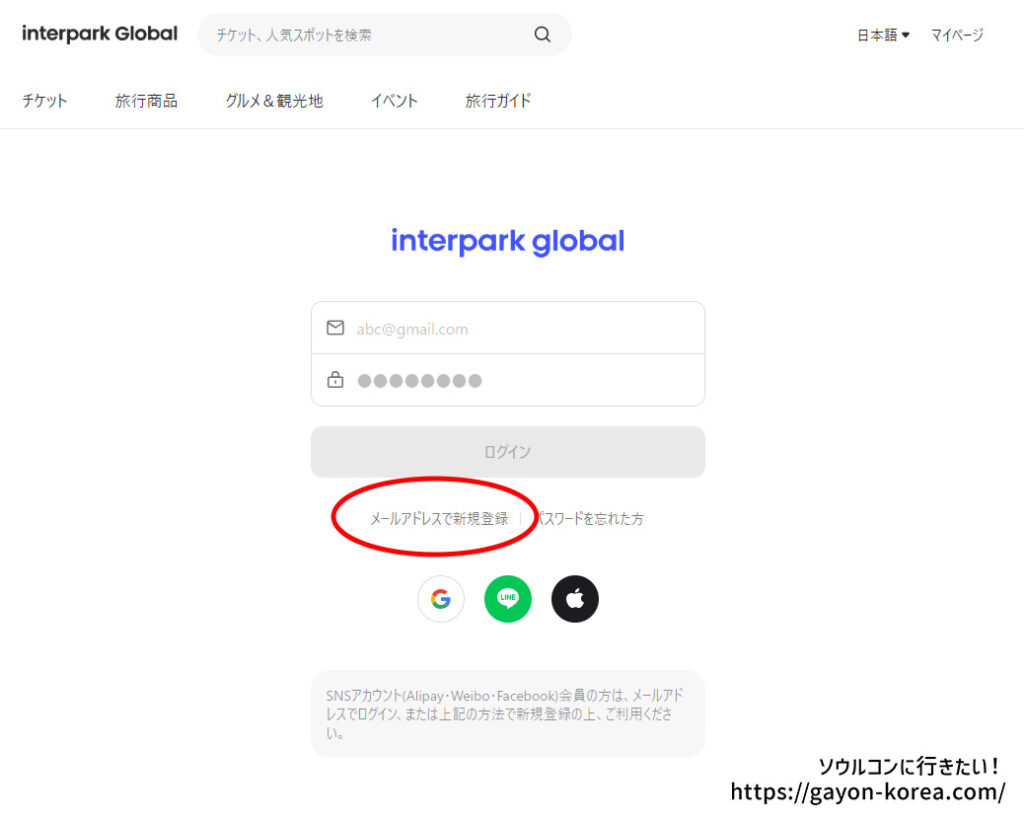Image resolution: width=1024 pixels, height=822 pixels.
Task: Sign in with the Apple icon
Action: (575, 599)
